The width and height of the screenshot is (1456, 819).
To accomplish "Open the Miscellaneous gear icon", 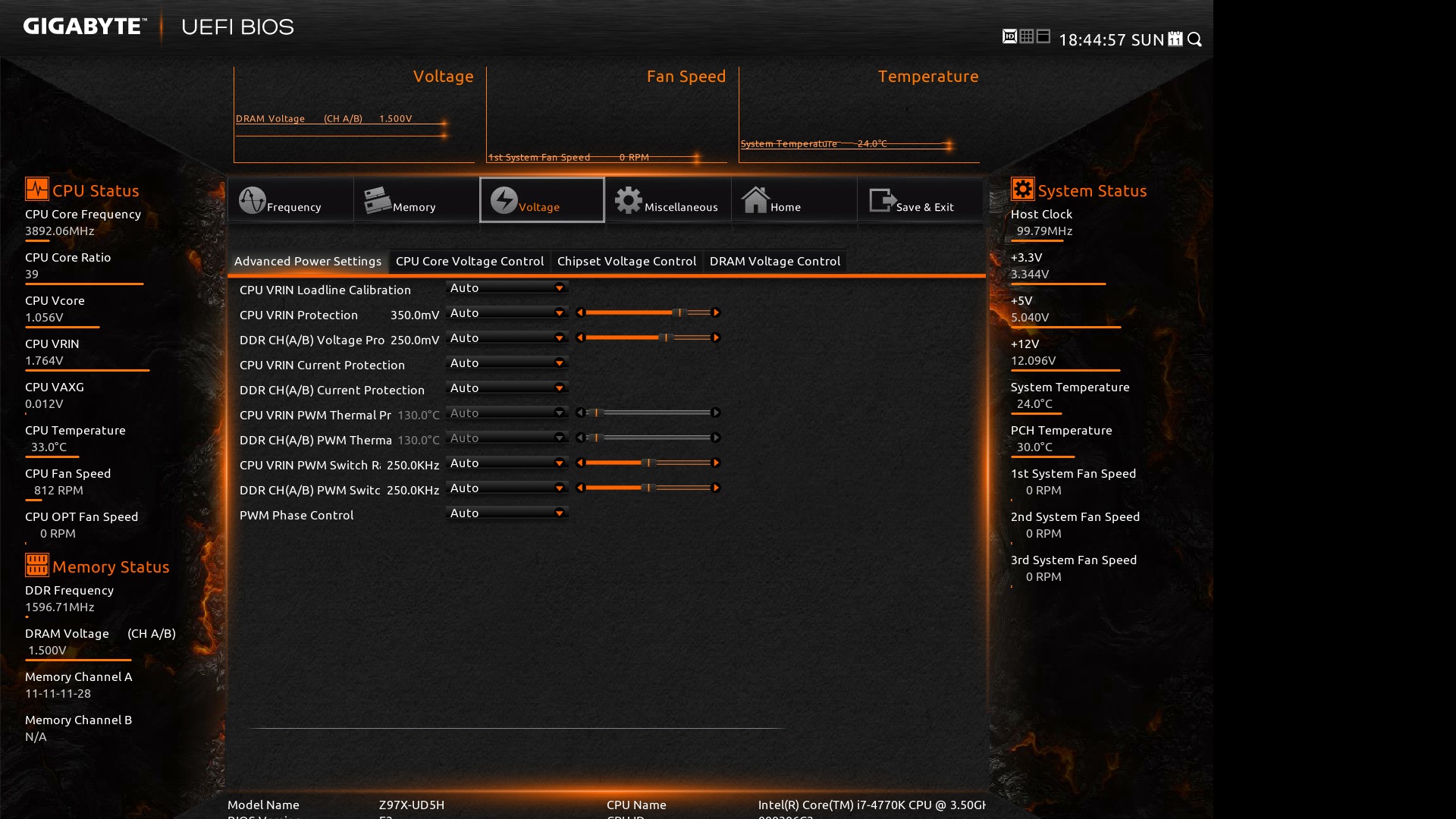I will 628,200.
